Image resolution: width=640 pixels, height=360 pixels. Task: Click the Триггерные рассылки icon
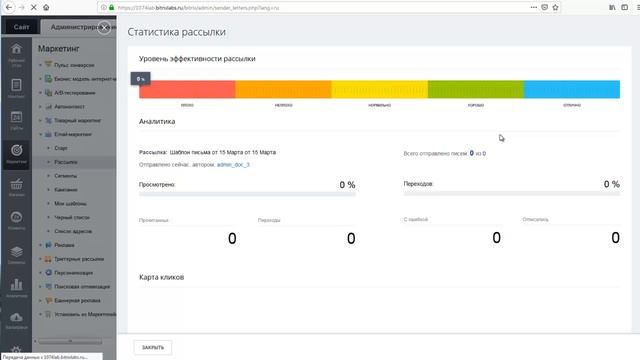click(49, 259)
